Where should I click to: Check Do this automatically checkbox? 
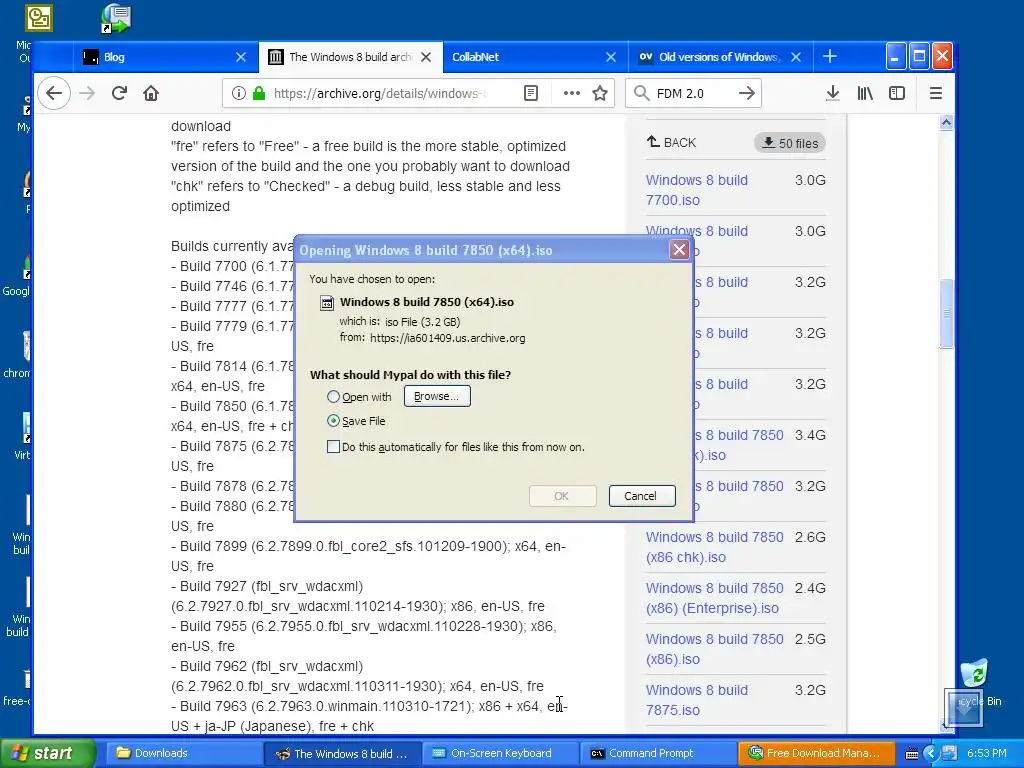pos(333,447)
